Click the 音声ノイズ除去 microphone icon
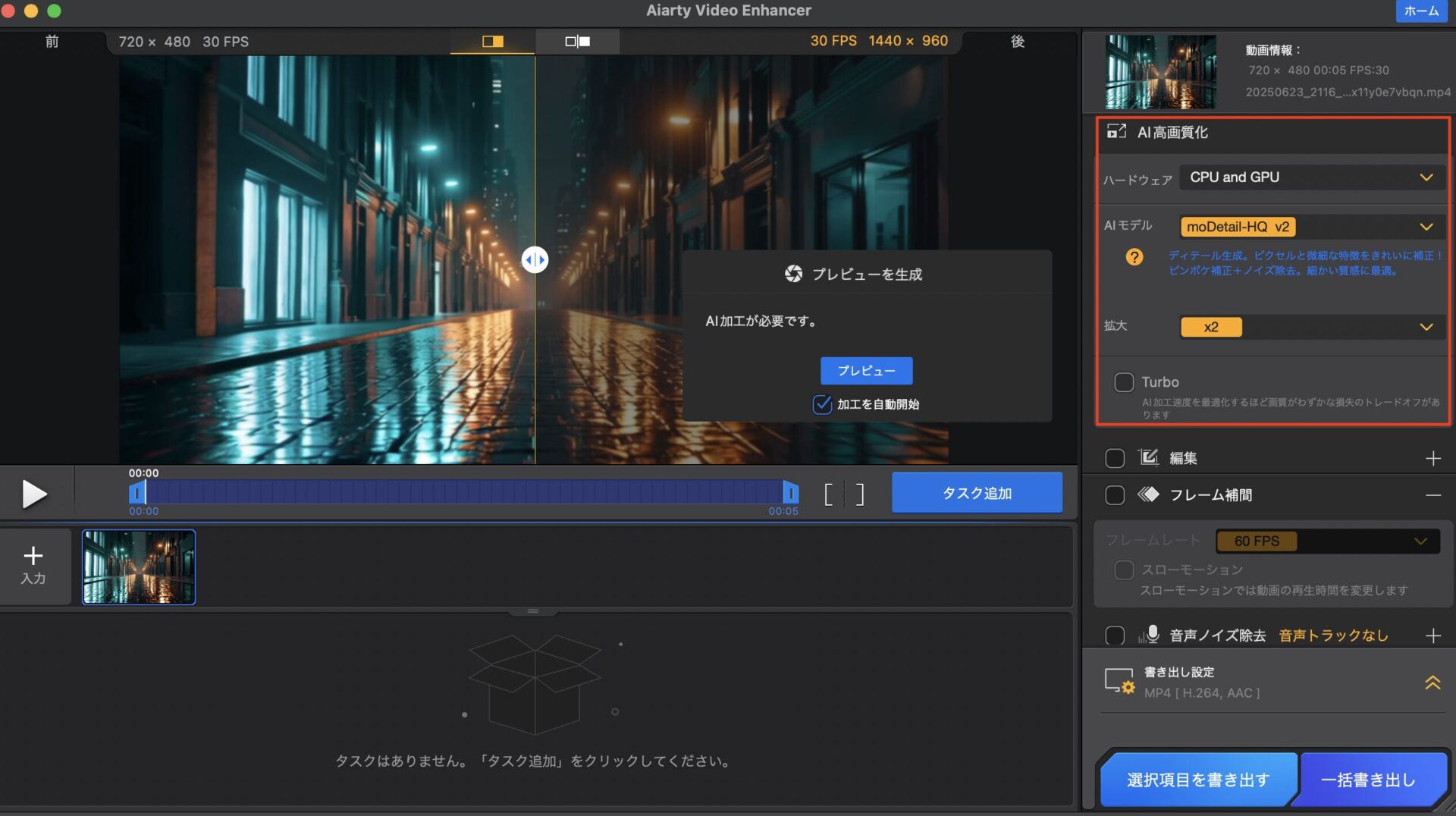Screen dimensions: 1456x816 pos(1150,634)
